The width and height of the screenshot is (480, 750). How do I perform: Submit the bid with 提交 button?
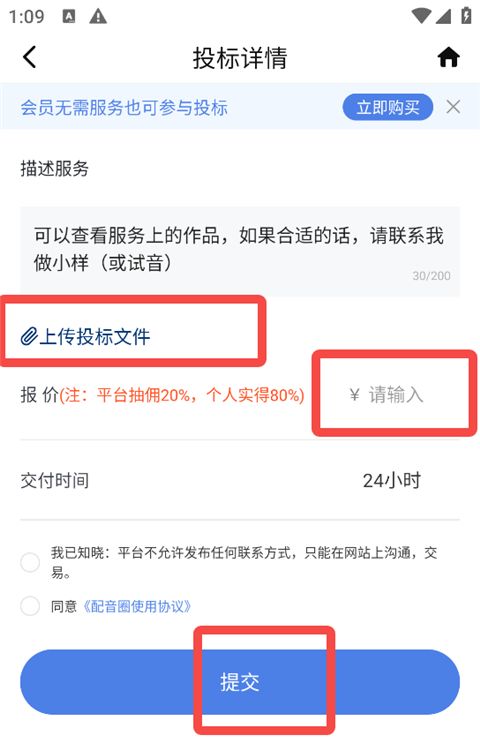tap(240, 682)
